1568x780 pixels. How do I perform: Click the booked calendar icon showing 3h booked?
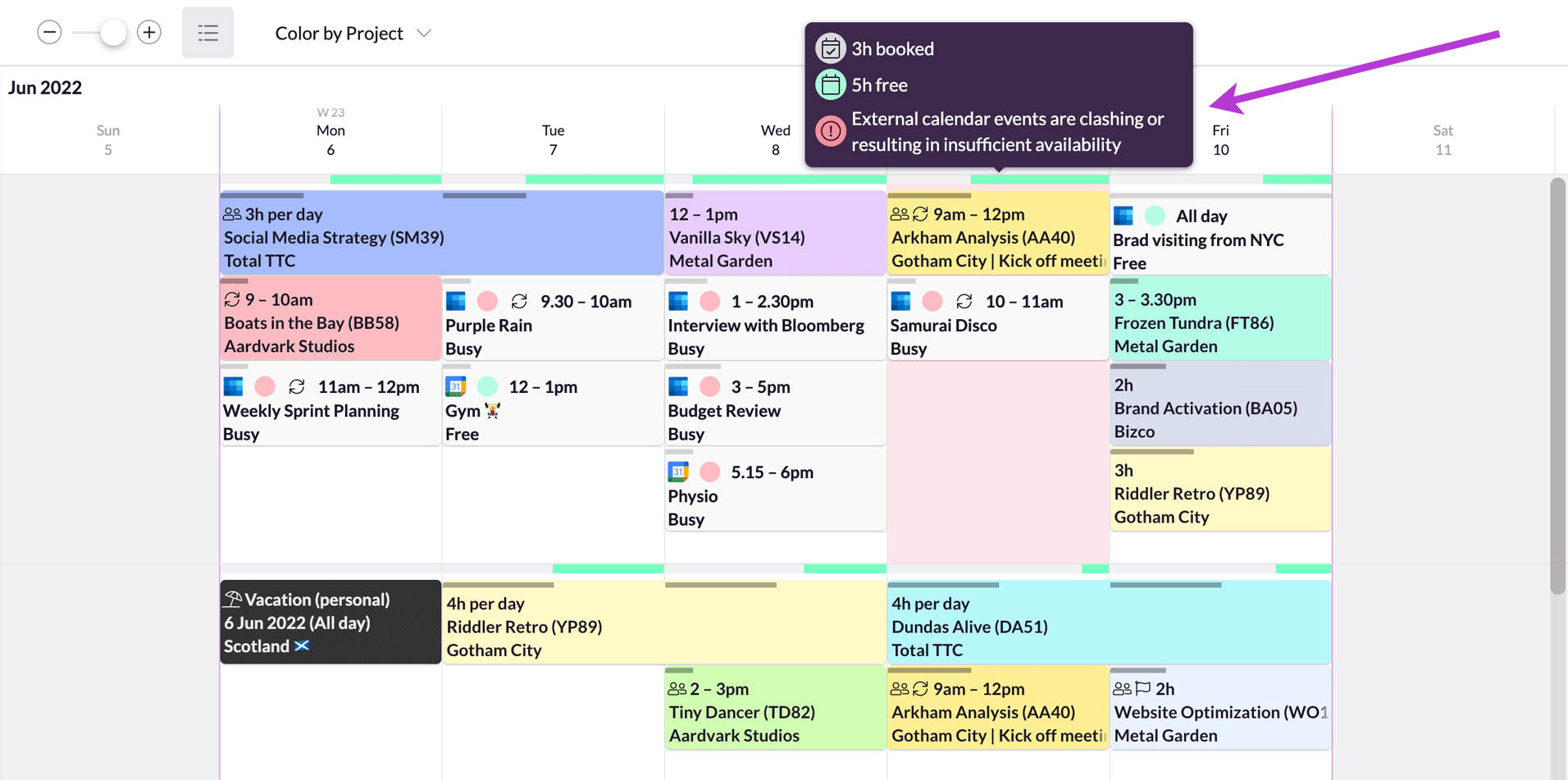(830, 48)
